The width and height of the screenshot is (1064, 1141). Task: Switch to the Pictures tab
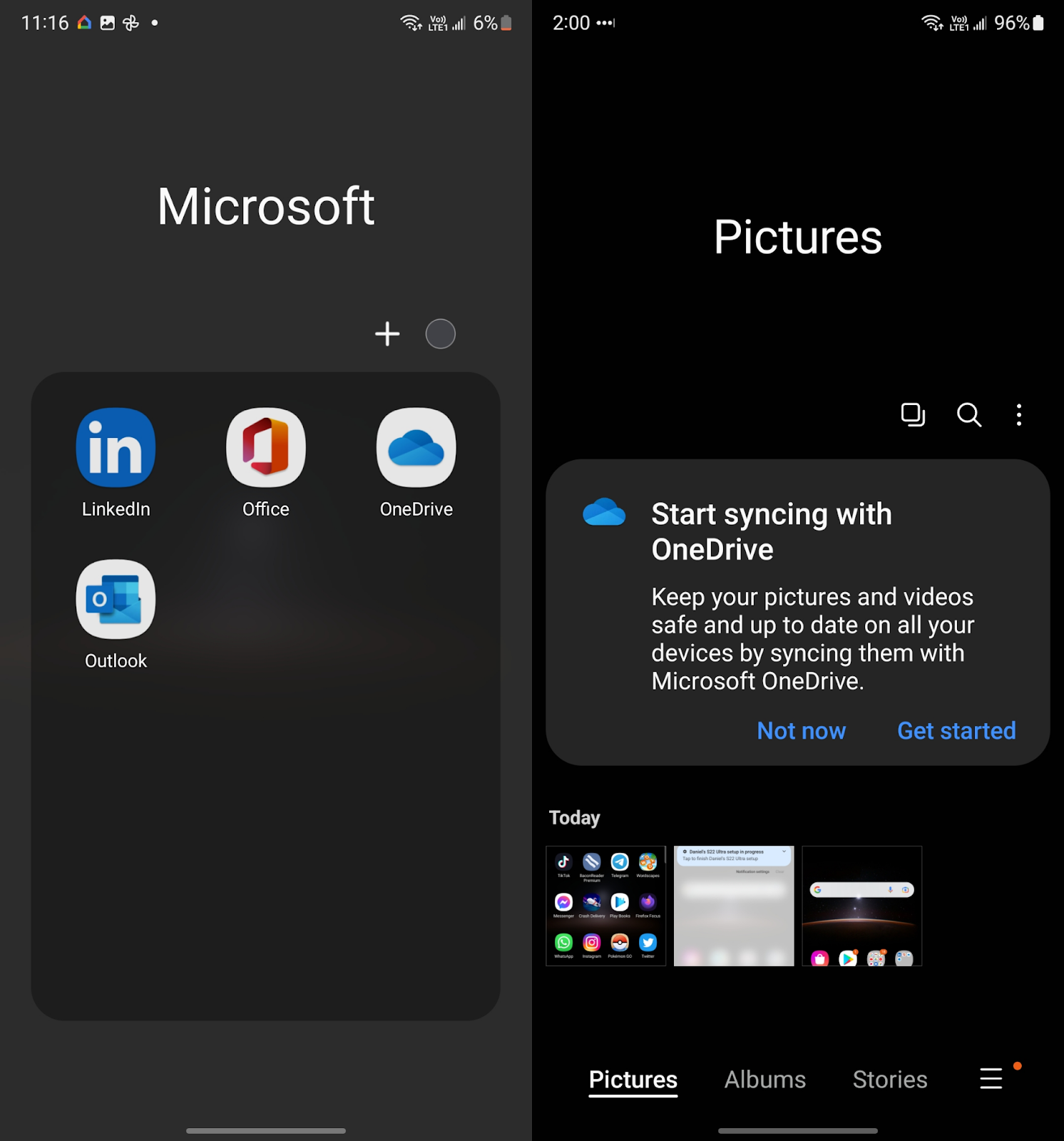tap(633, 1080)
